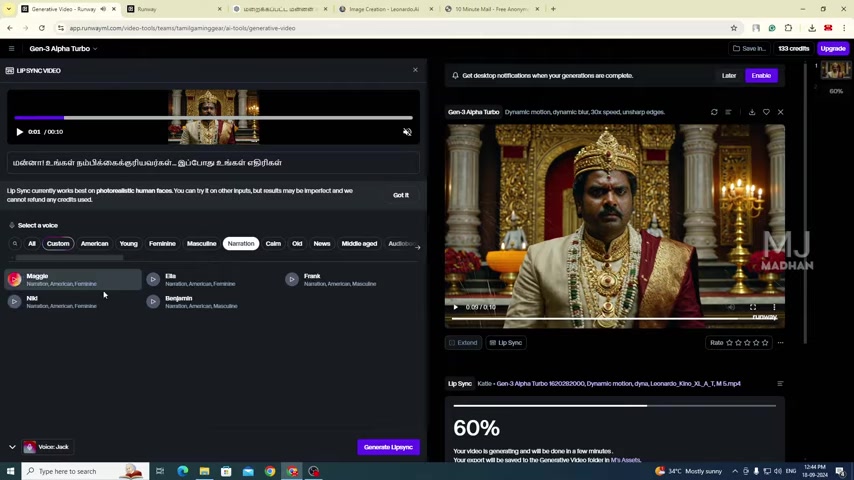Filter voices by Young
The height and width of the screenshot is (480, 854).
pyautogui.click(x=129, y=244)
